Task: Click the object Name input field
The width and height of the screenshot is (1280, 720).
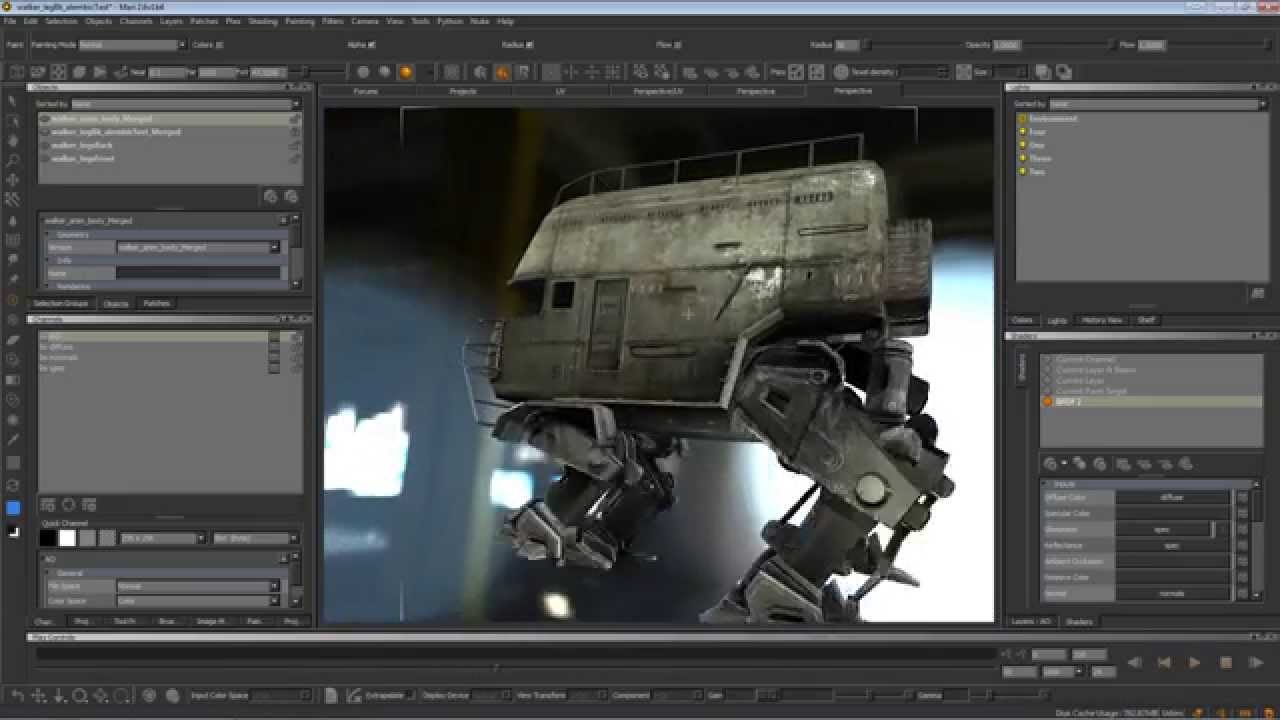Action: point(198,273)
